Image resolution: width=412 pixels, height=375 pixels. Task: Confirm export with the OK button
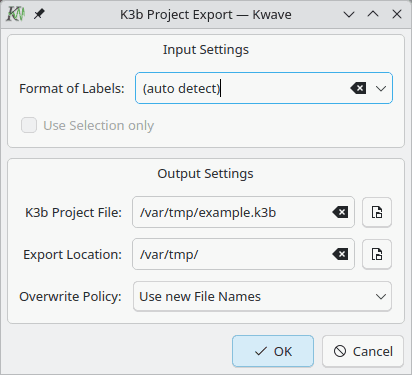[x=273, y=351]
